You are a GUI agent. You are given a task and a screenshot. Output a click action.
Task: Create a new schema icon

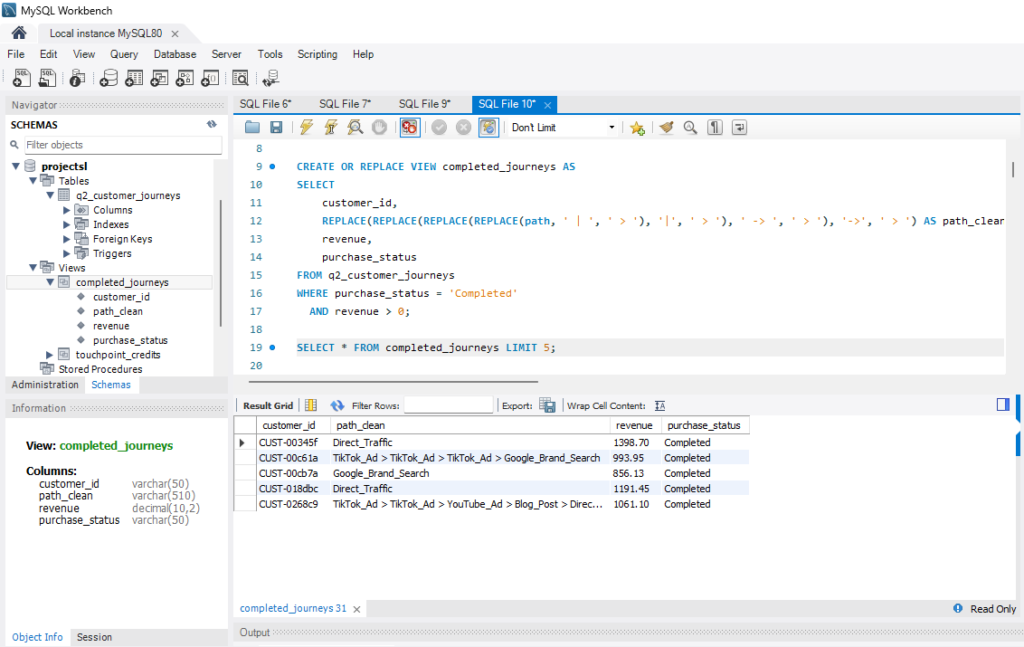(x=108, y=78)
